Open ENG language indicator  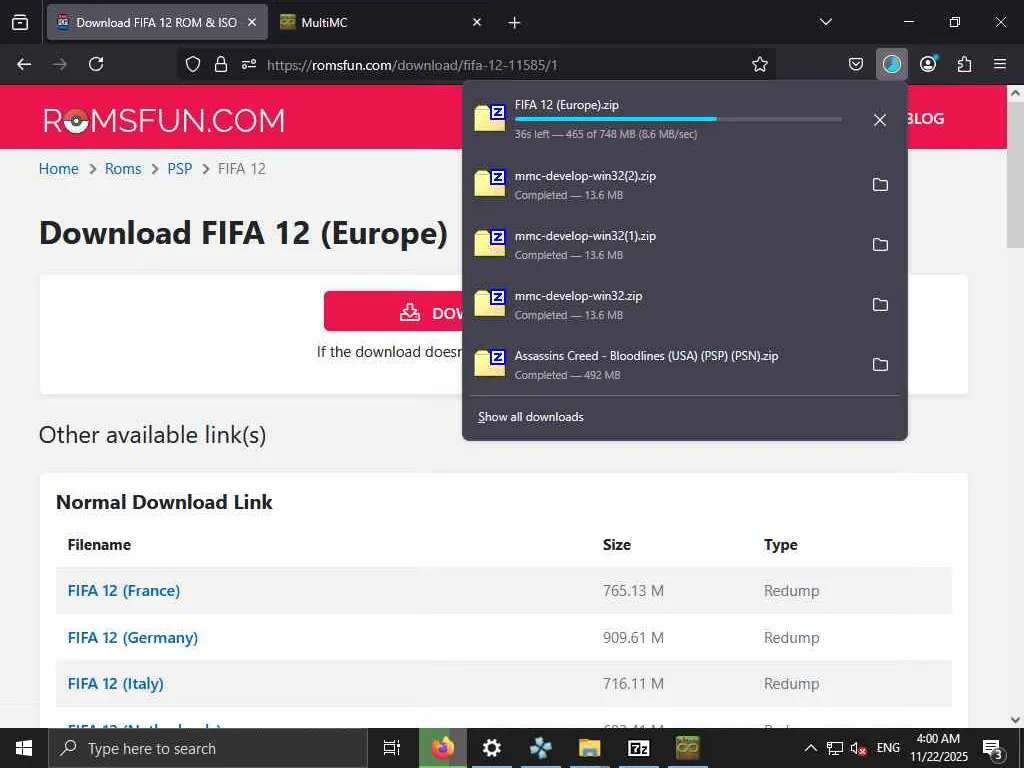tap(888, 748)
